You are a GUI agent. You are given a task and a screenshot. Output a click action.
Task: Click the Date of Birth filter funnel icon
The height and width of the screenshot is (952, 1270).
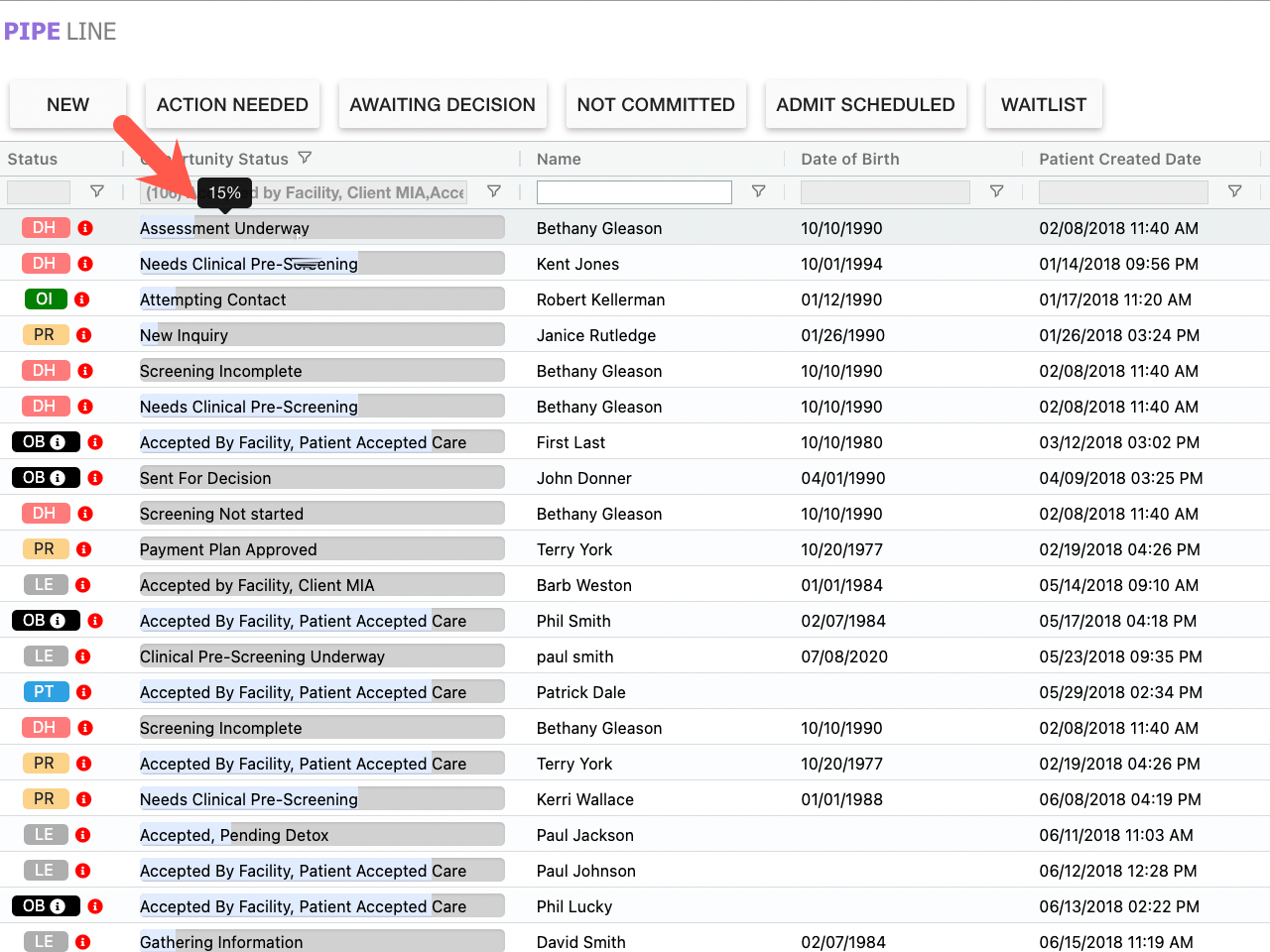996,191
